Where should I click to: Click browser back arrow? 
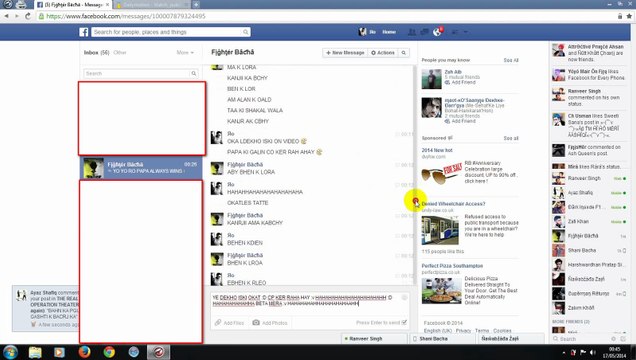[x=6, y=16]
